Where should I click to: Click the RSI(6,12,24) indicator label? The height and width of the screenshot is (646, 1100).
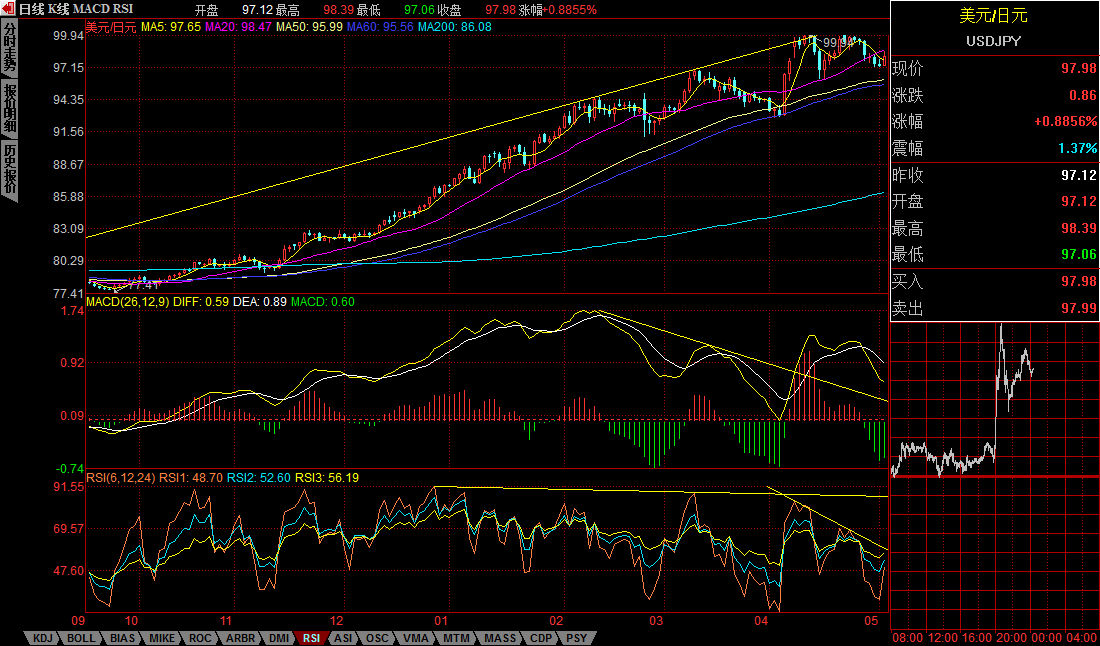[x=121, y=478]
